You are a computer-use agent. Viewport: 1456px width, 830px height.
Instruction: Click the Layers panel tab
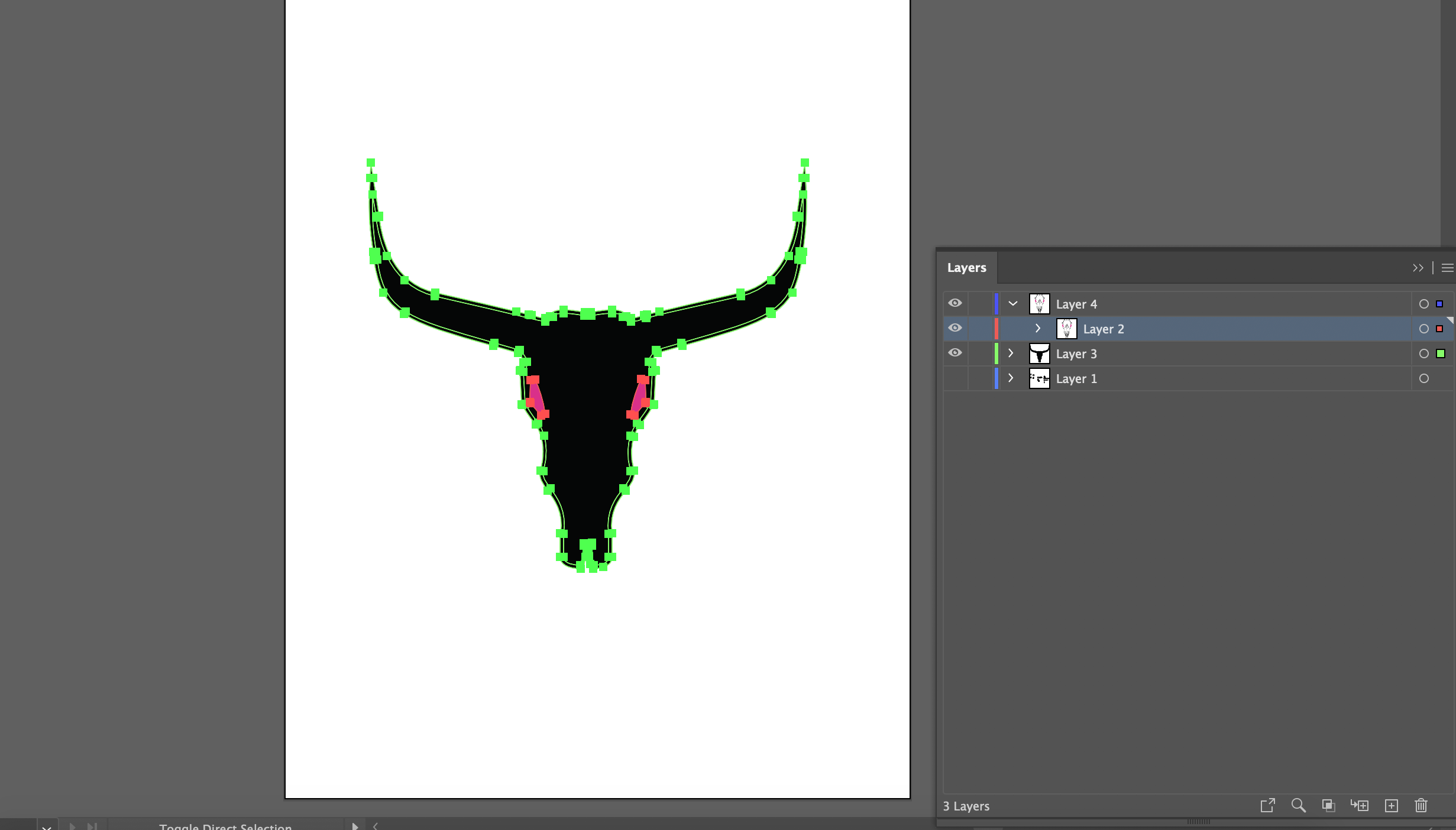(x=967, y=267)
